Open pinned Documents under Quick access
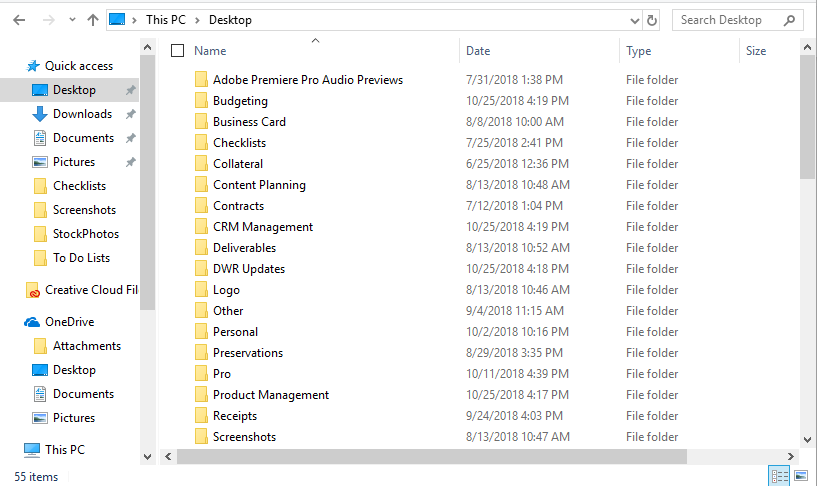This screenshot has width=817, height=486. tap(83, 138)
